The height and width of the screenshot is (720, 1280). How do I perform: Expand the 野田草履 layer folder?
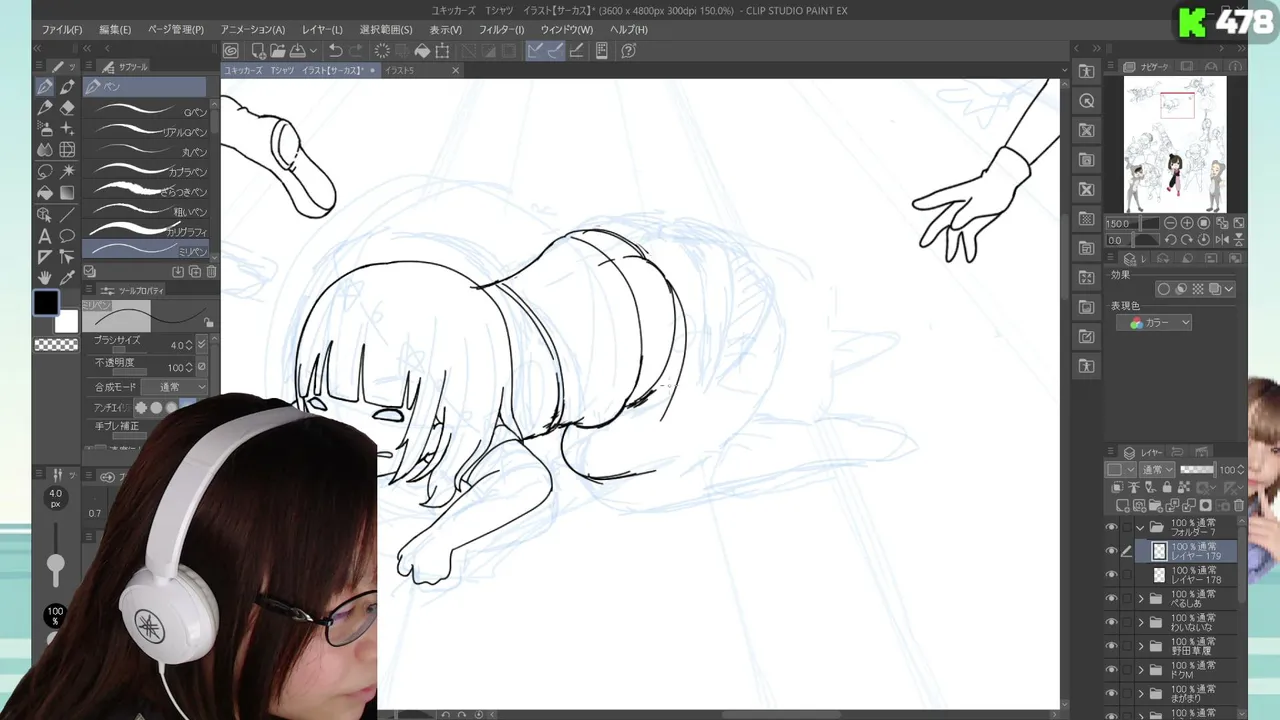[1140, 646]
